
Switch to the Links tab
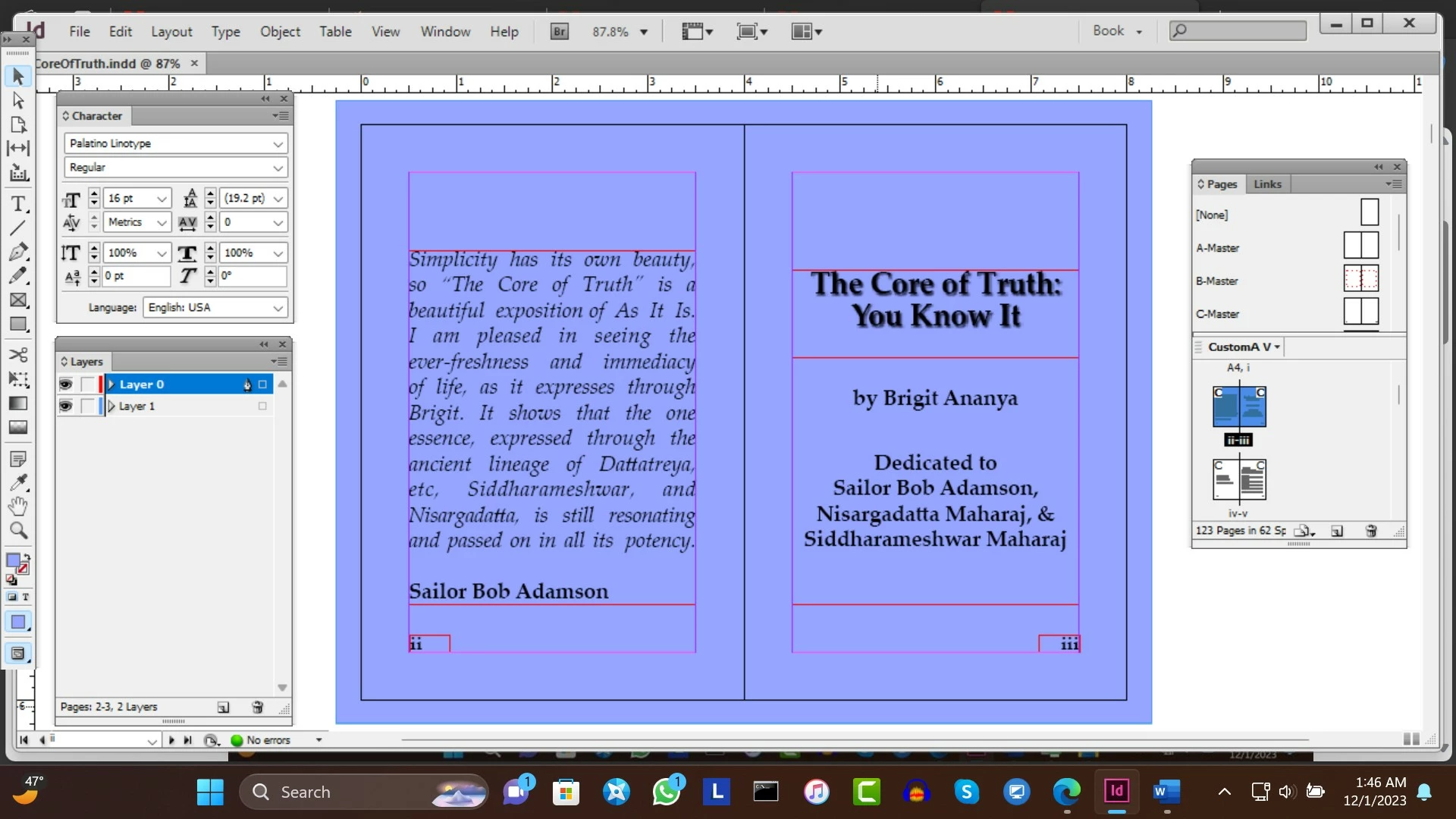pos(1267,184)
